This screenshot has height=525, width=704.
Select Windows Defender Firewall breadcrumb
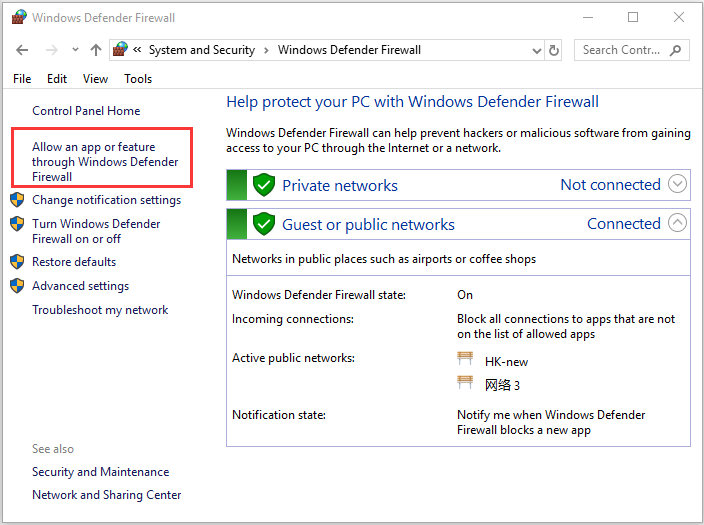349,50
